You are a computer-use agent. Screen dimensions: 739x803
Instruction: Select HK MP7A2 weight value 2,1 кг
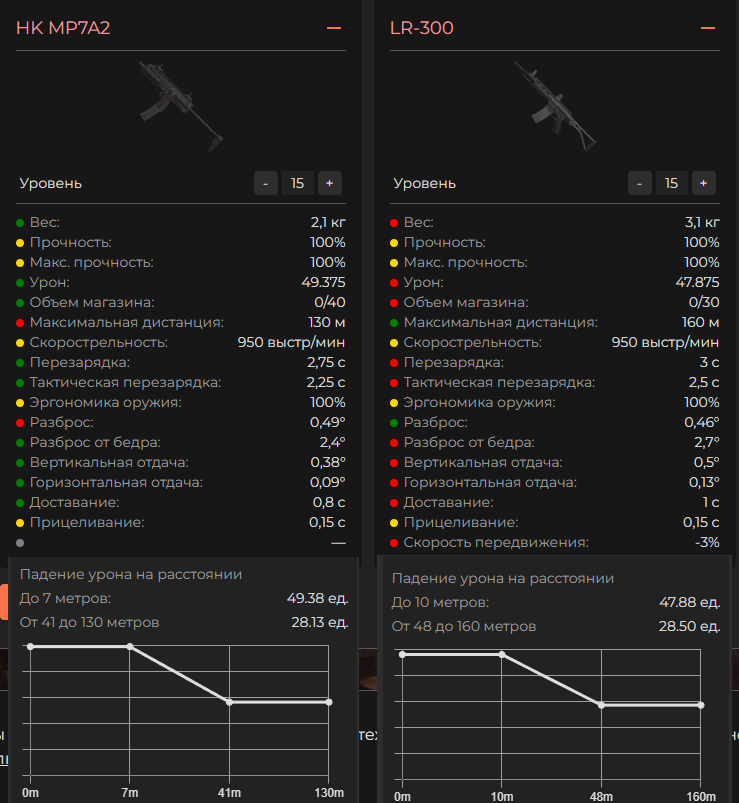click(328, 222)
